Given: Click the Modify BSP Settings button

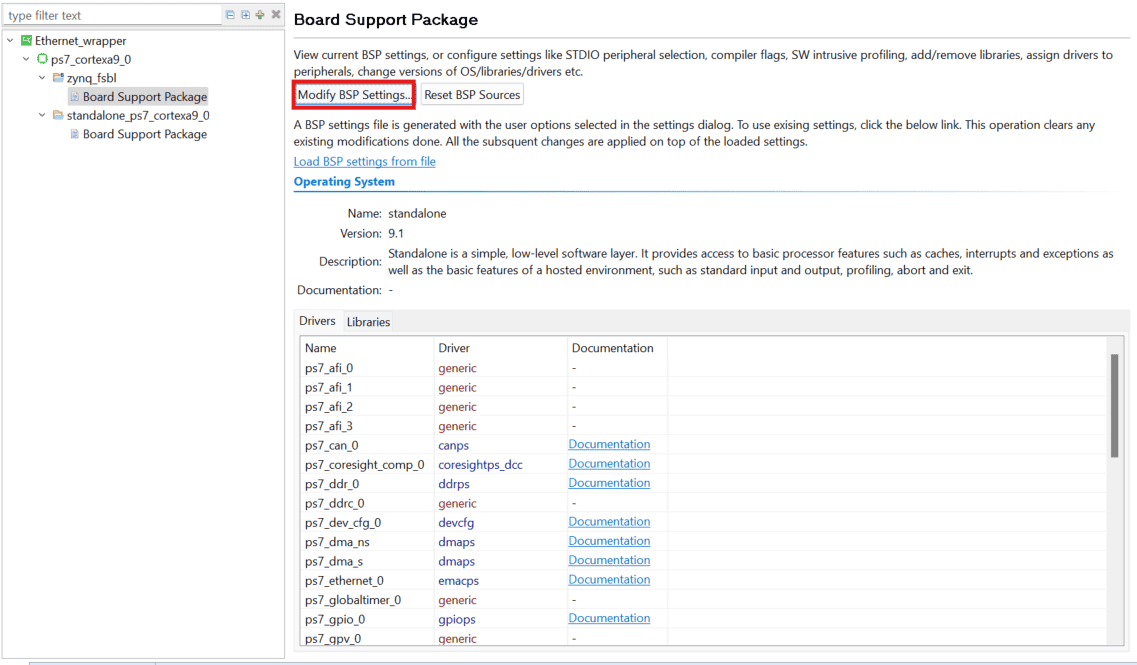Looking at the screenshot, I should 354,95.
